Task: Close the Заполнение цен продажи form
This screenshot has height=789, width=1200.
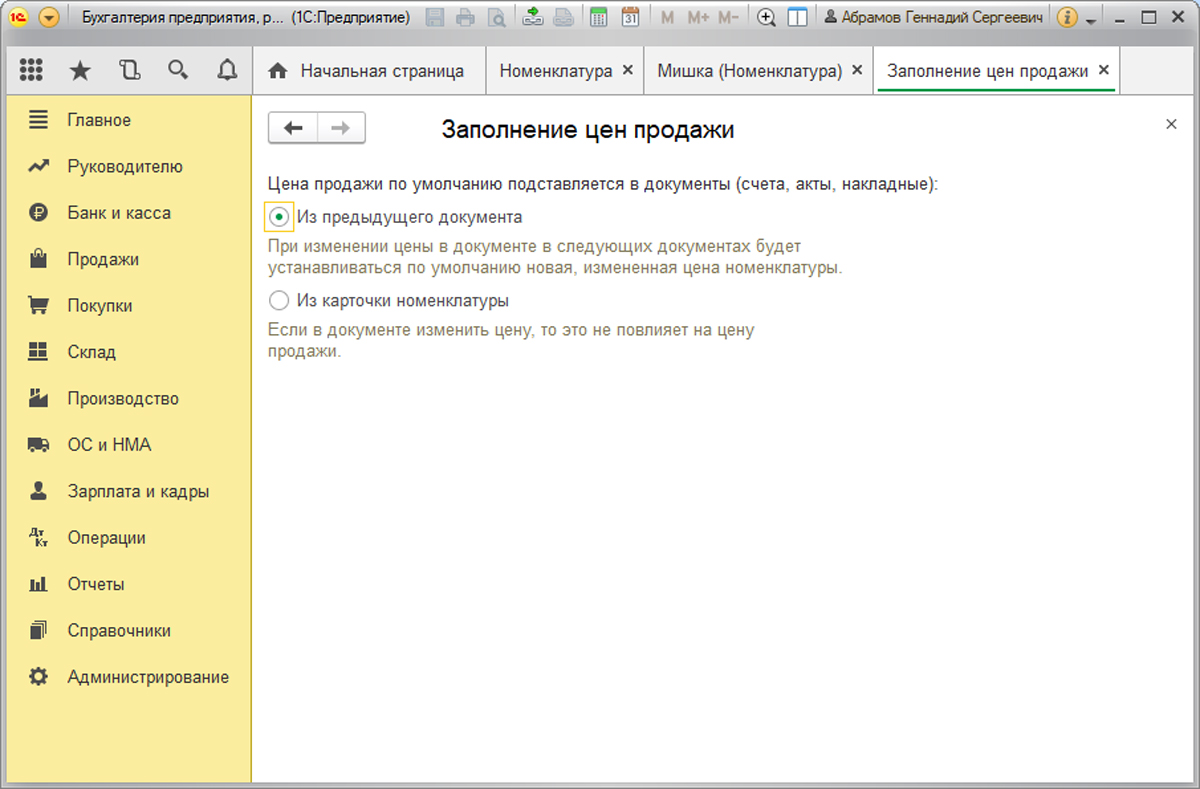Action: (1171, 124)
